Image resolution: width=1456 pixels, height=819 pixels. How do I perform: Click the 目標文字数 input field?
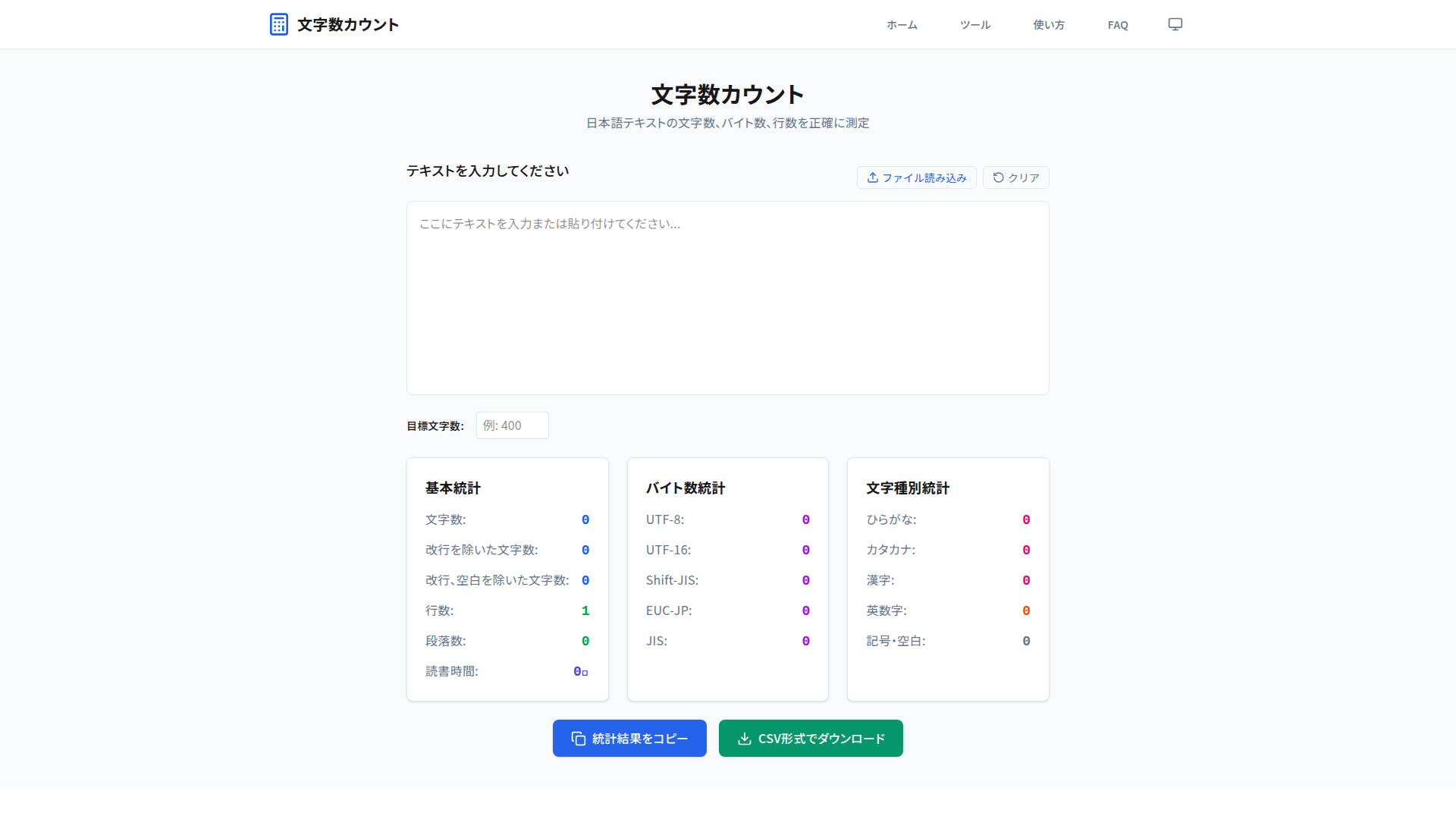click(512, 425)
